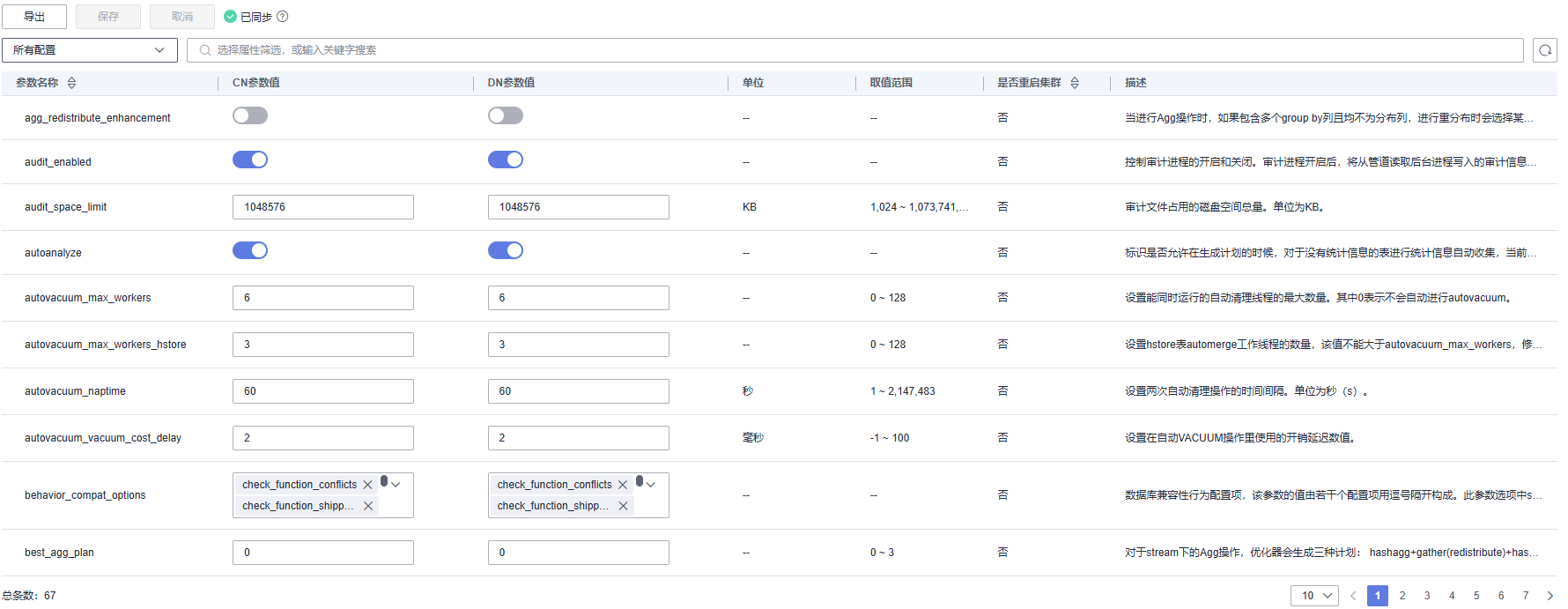
Task: Click the 导出 button
Action: (34, 17)
